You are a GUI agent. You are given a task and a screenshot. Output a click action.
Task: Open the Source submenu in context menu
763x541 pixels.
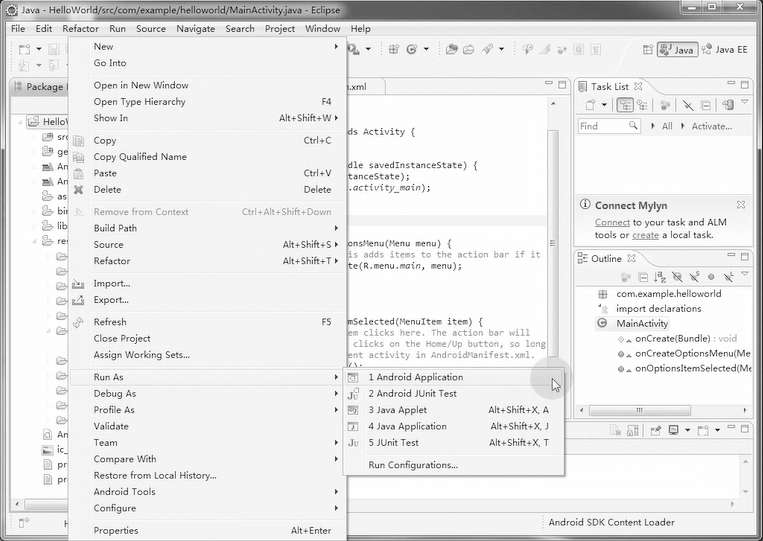click(207, 245)
